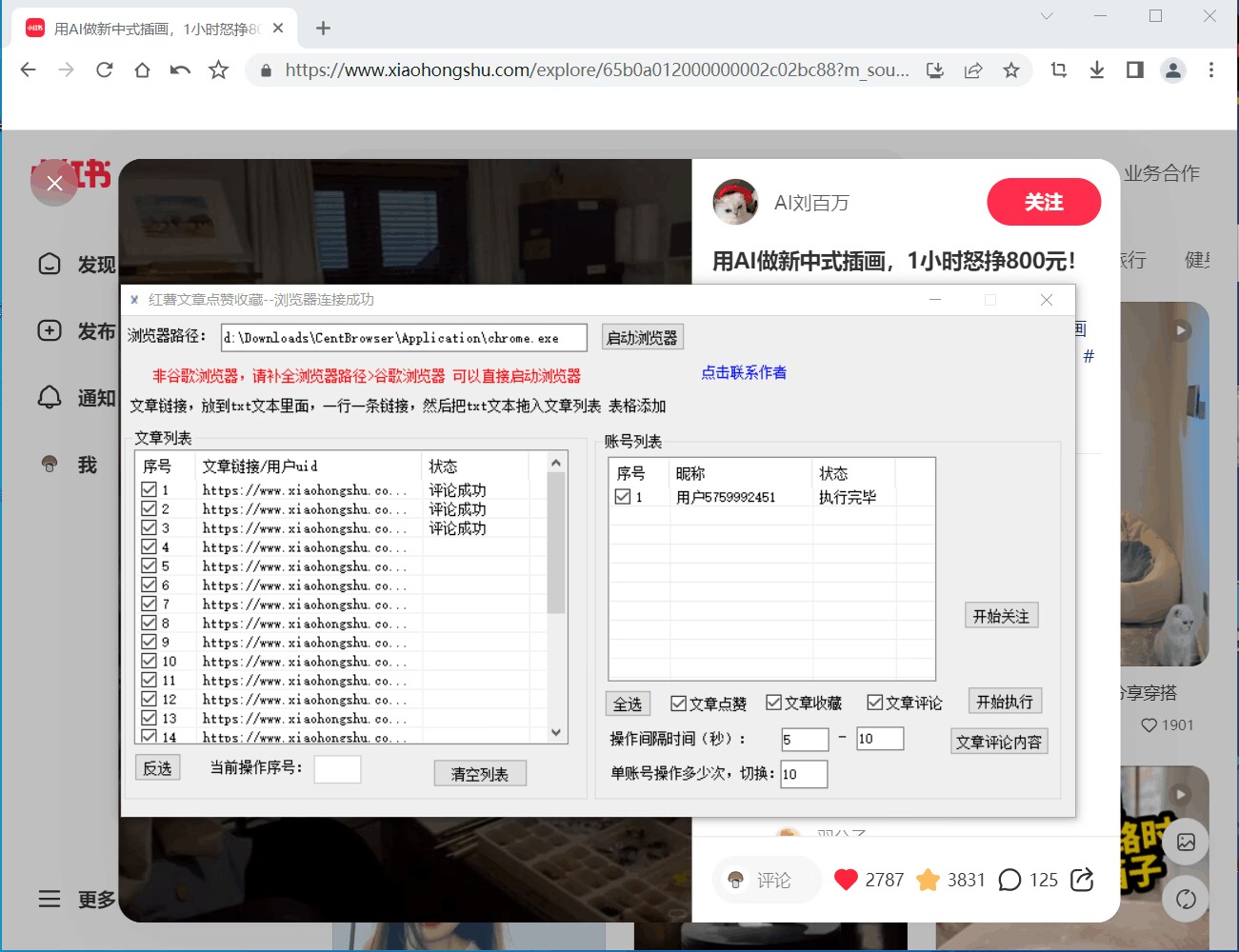The width and height of the screenshot is (1239, 952).
Task: Select the 发现 home icon in sidebar
Action: click(49, 265)
